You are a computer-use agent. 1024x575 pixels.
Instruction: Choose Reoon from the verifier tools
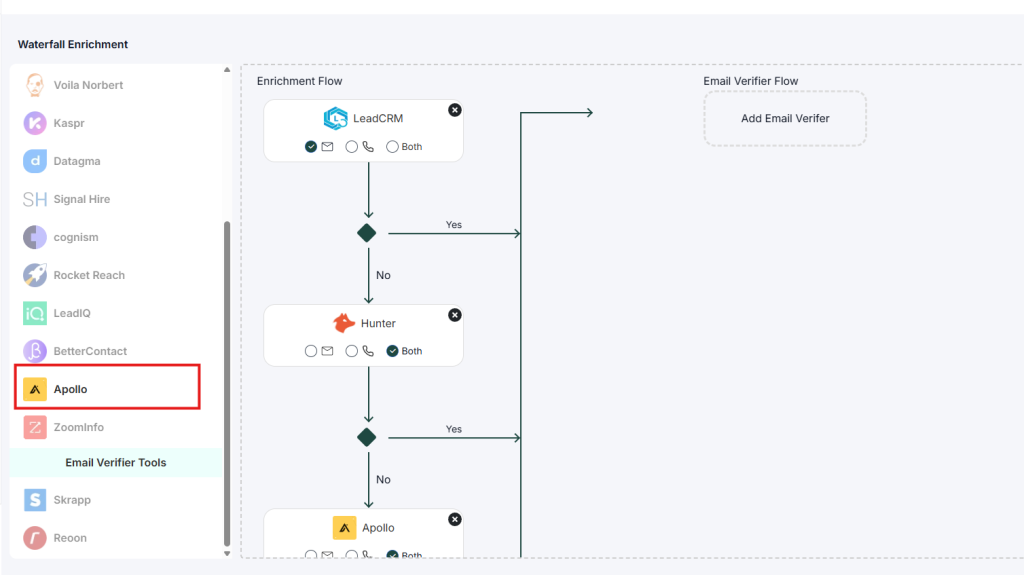(70, 538)
